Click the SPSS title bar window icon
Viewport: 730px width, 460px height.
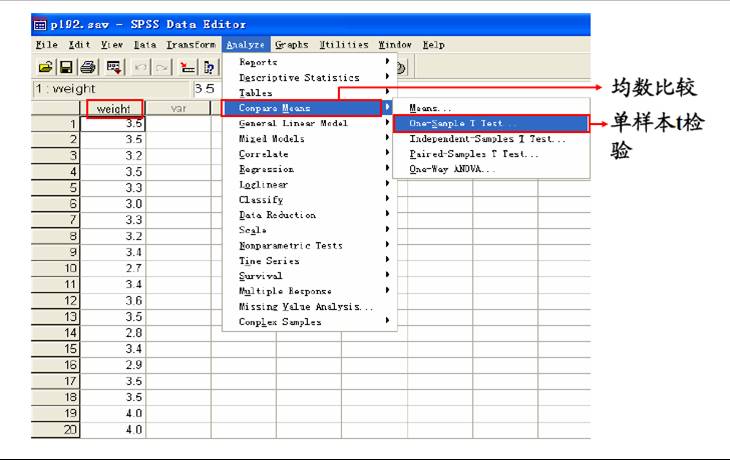coord(40,25)
